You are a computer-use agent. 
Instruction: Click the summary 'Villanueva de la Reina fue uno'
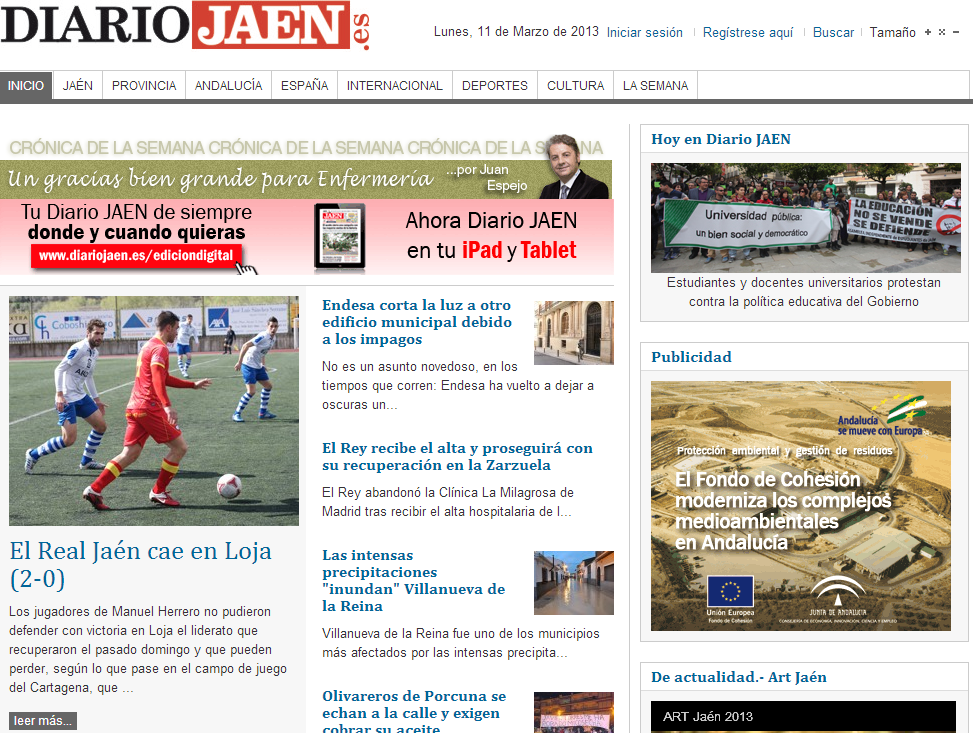(460, 643)
